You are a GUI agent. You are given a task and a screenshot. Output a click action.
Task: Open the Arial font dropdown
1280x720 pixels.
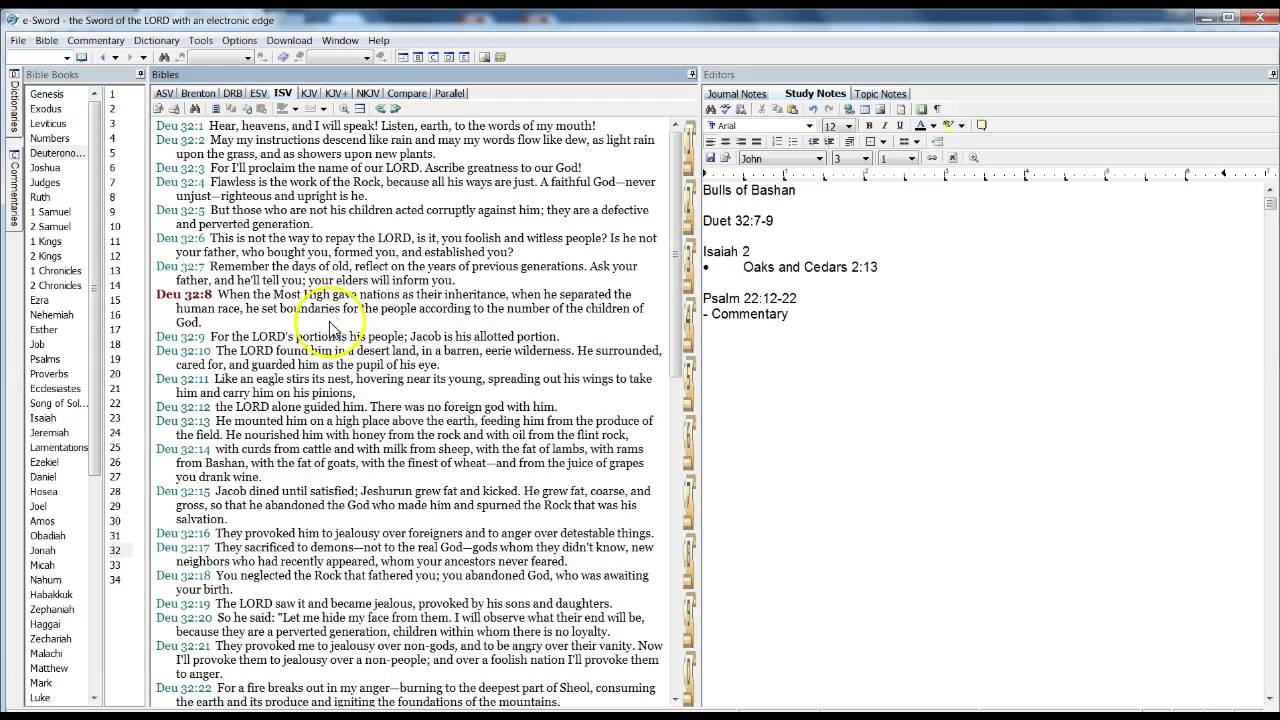(x=810, y=126)
